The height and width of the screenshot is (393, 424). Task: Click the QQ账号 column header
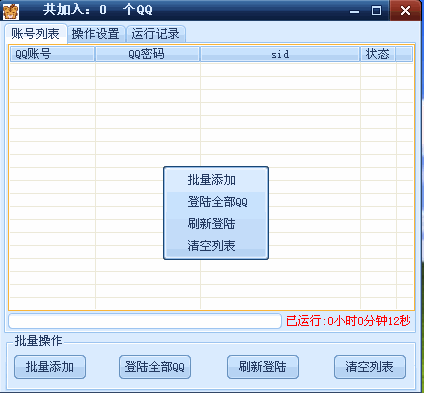point(52,54)
